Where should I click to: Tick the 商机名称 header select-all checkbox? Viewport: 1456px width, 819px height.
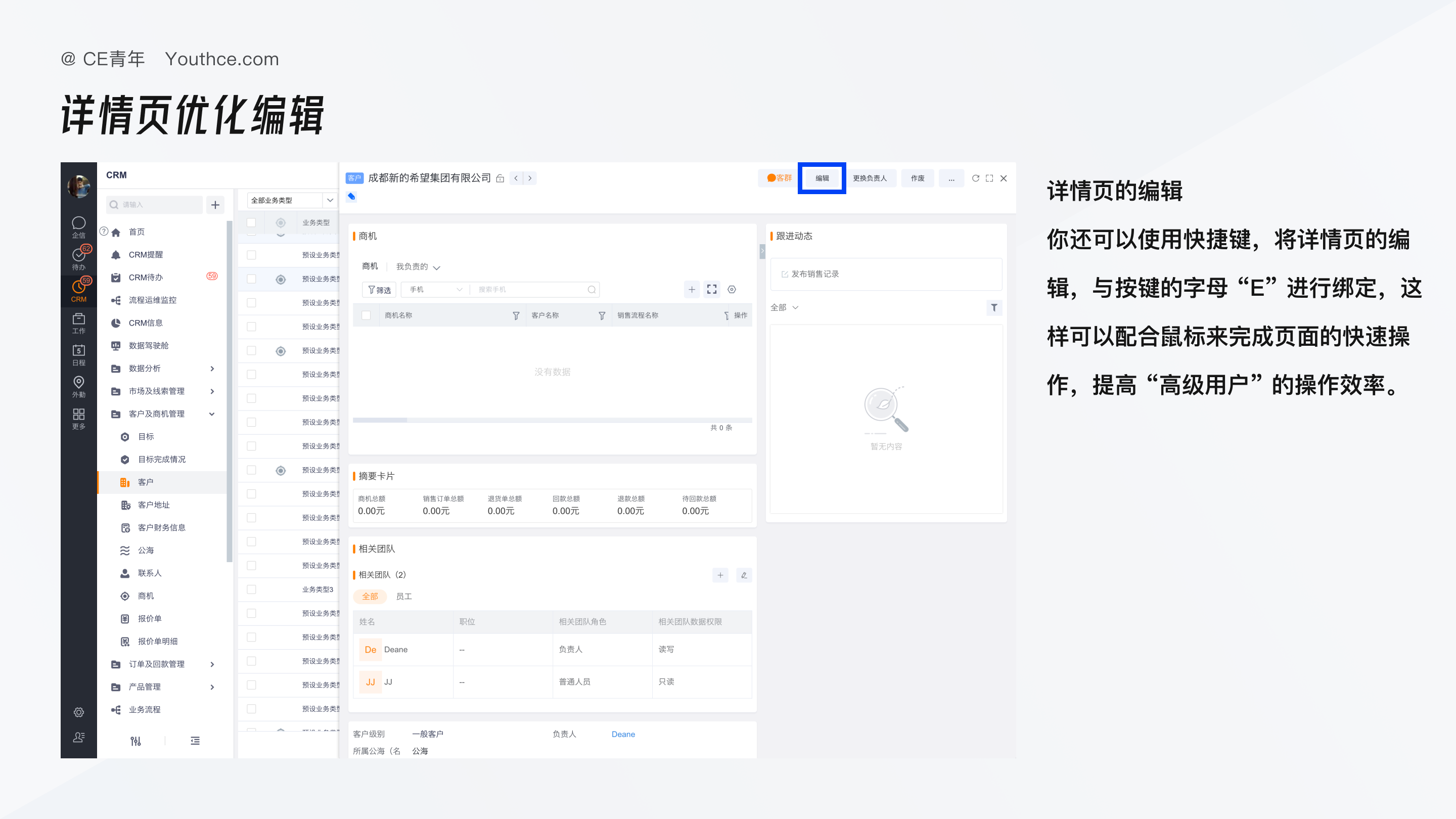pos(366,315)
